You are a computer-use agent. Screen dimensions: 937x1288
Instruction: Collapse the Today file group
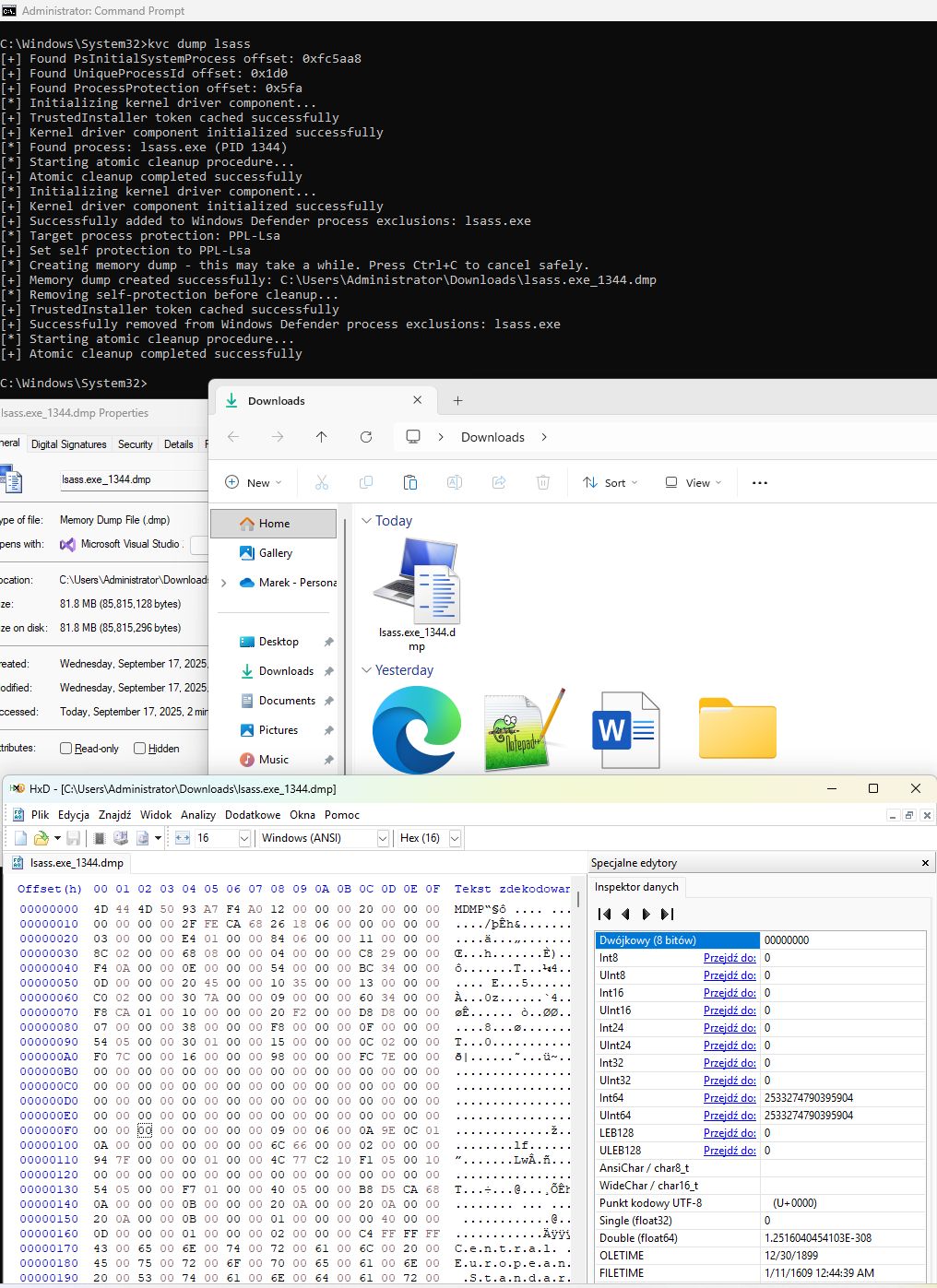366,521
